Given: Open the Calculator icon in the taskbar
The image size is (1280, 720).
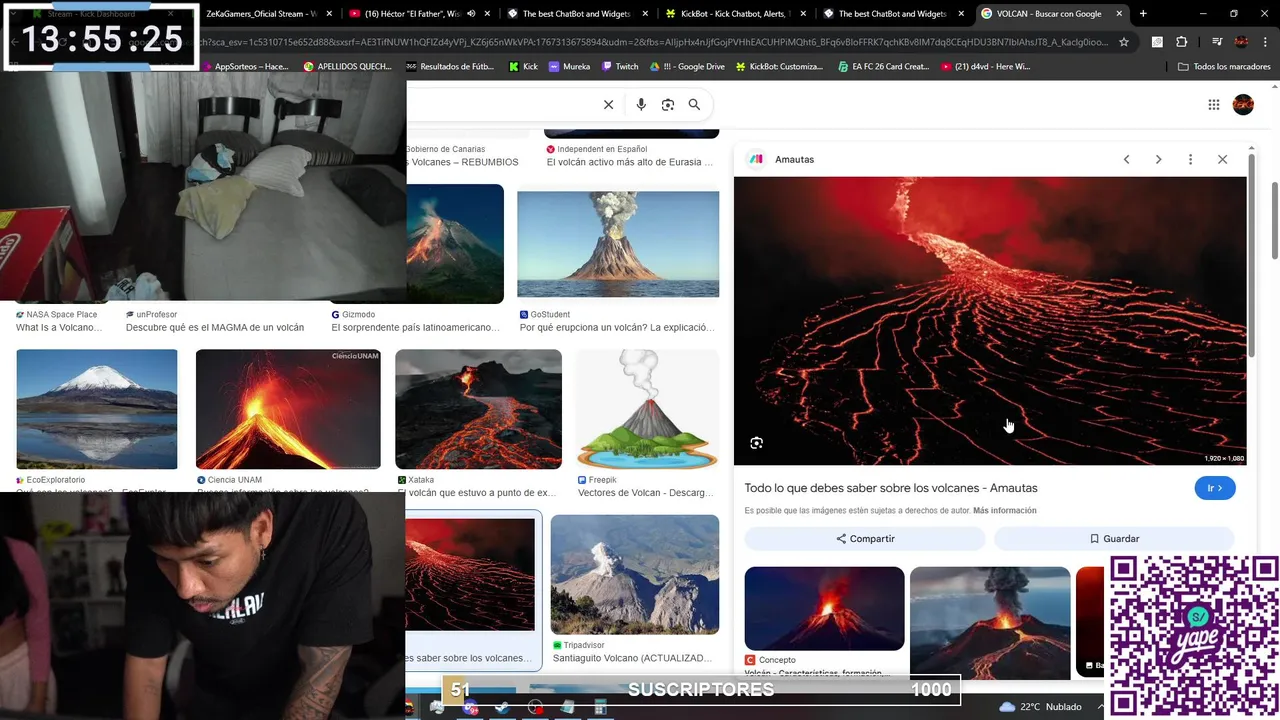Looking at the screenshot, I should point(600,707).
